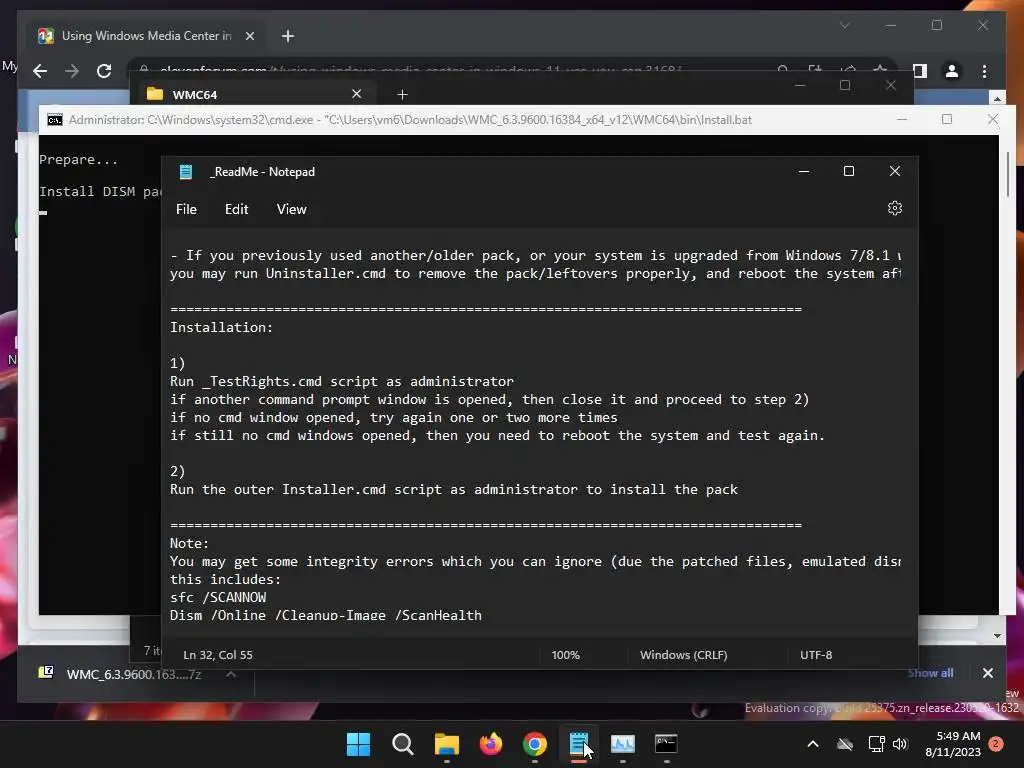Go back in Chrome browser
This screenshot has height=768, width=1024.
pos(40,71)
